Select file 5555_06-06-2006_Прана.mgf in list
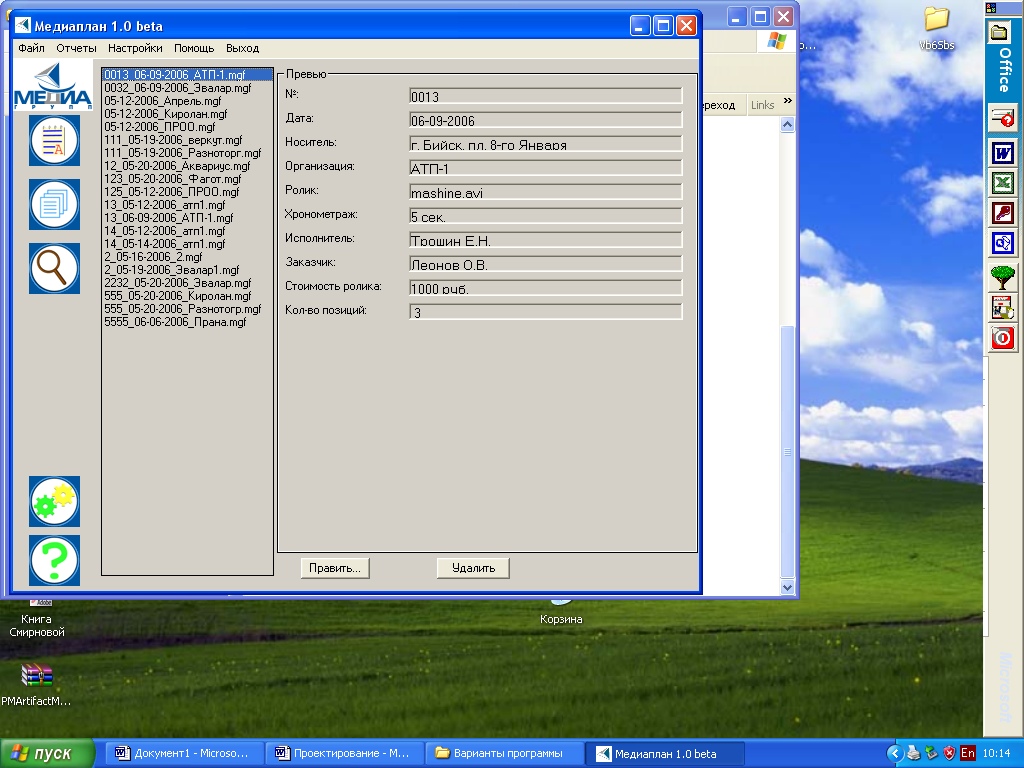 pos(174,322)
